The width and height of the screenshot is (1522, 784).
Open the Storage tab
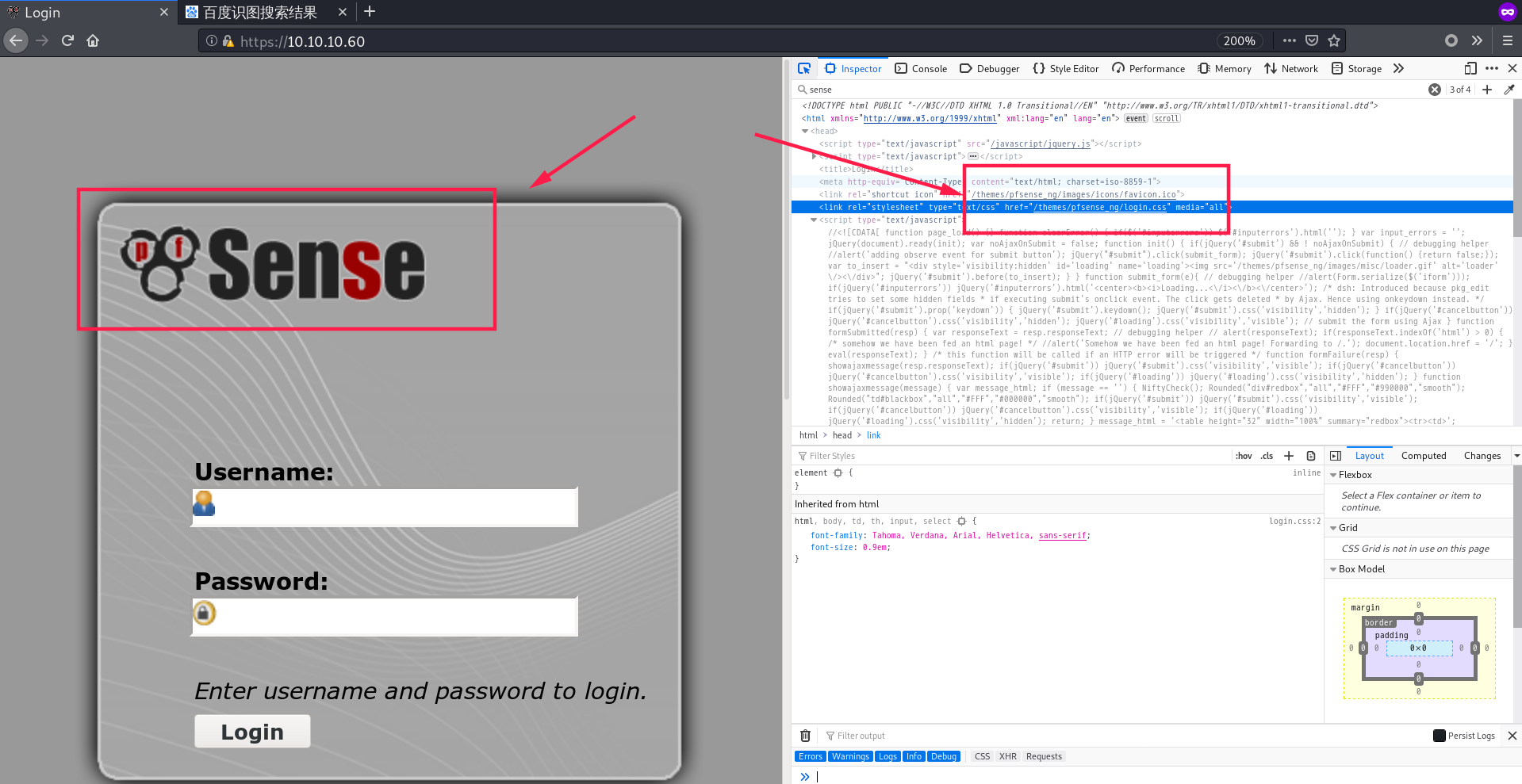1356,69
